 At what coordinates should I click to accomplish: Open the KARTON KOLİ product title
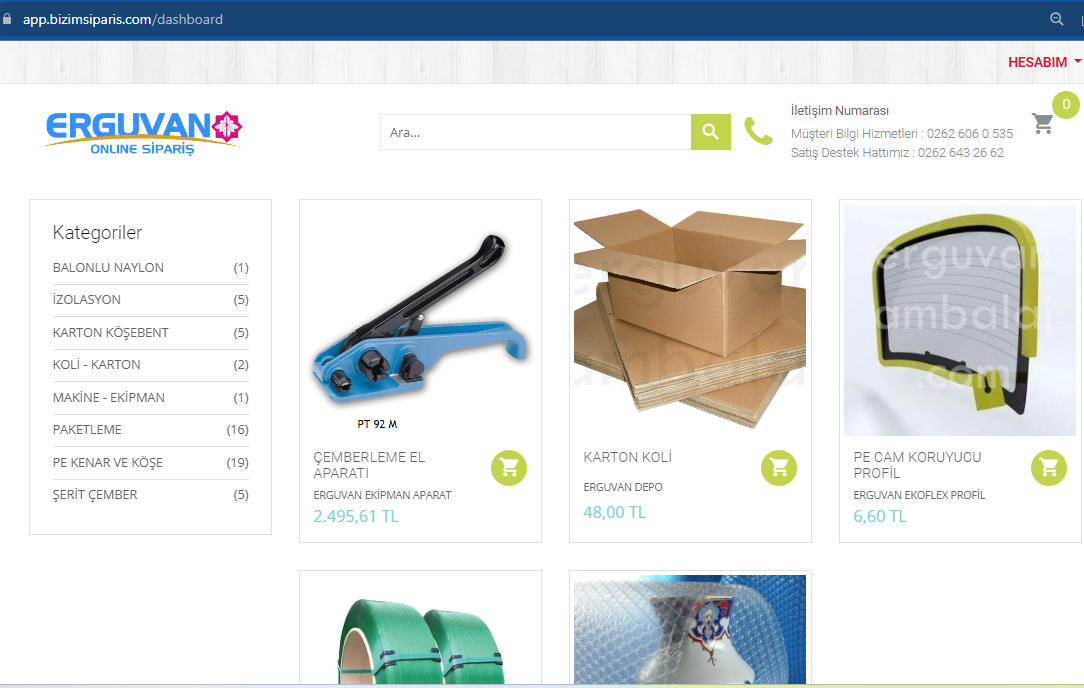[x=628, y=457]
